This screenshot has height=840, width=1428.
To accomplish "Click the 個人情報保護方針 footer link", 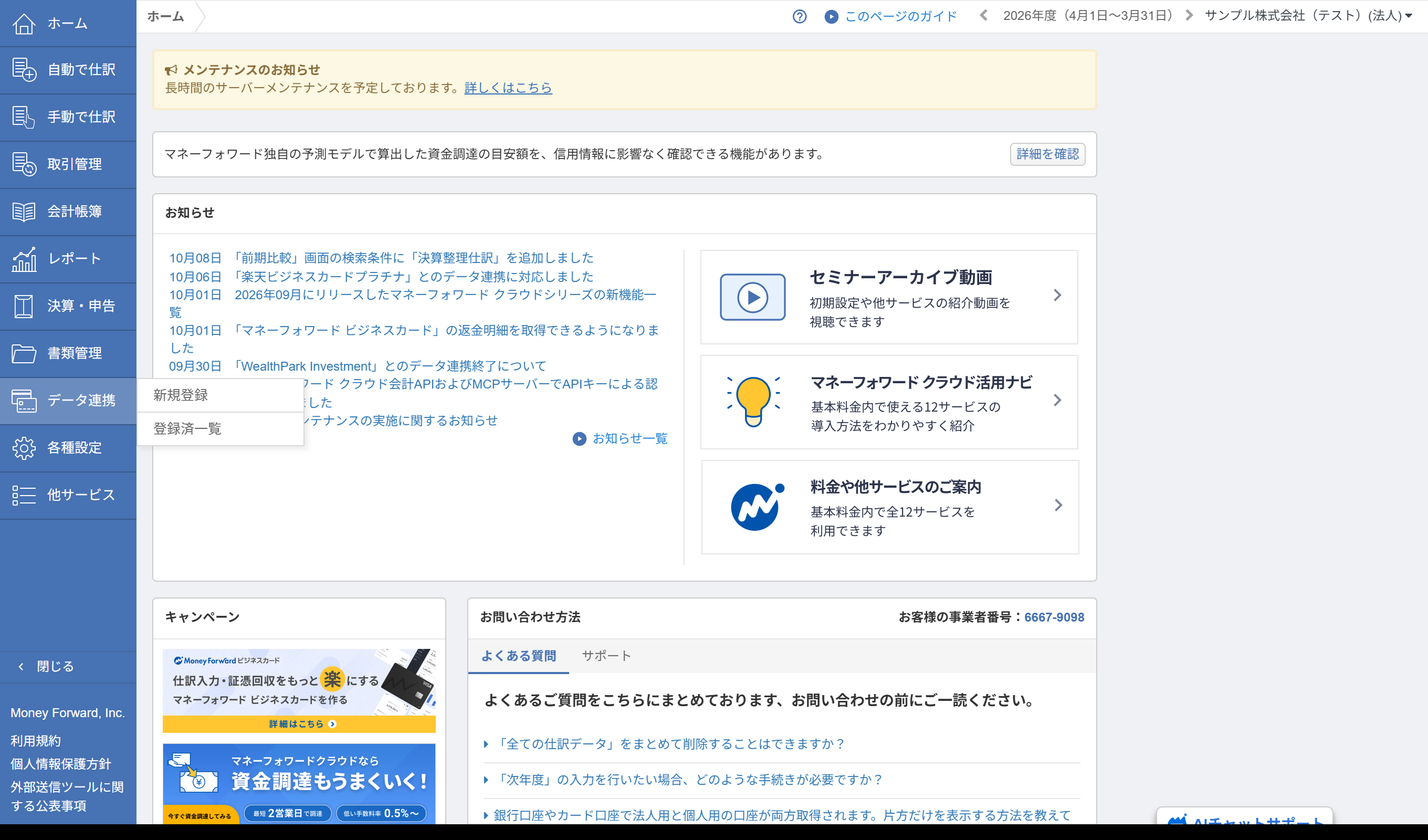I will coord(60,764).
